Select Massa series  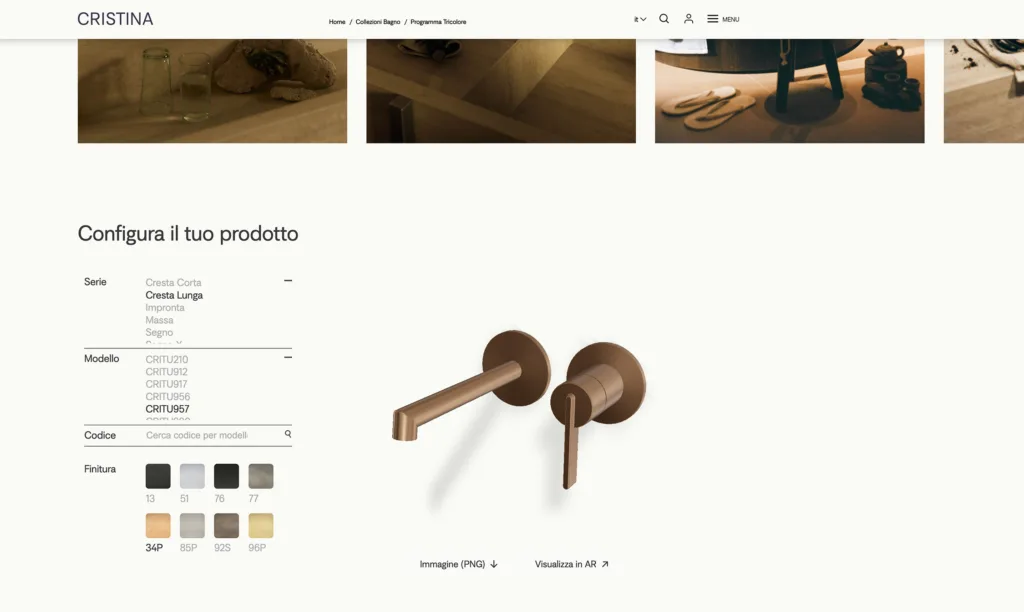point(159,319)
